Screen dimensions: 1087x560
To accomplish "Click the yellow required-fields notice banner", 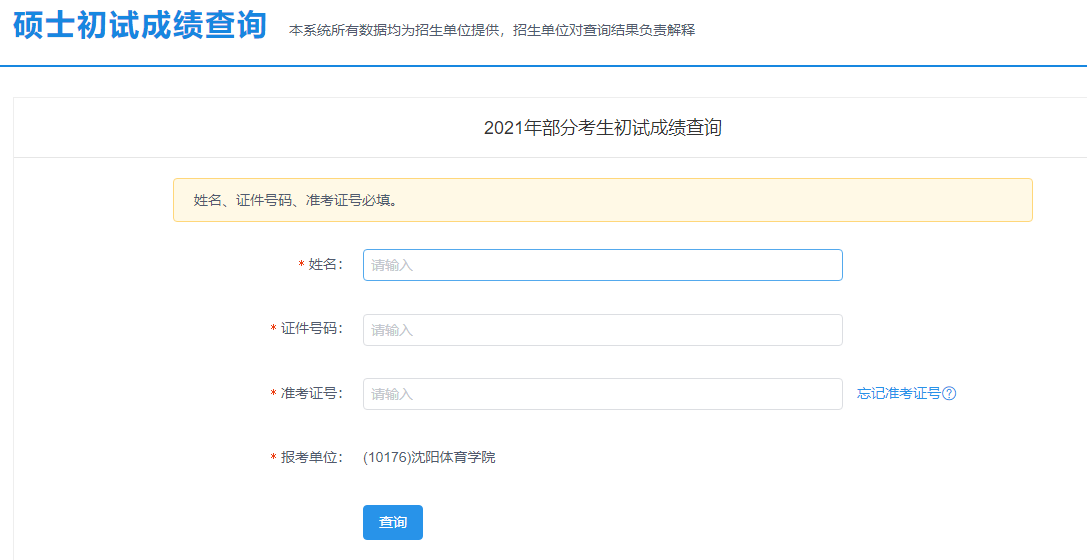I will [602, 200].
